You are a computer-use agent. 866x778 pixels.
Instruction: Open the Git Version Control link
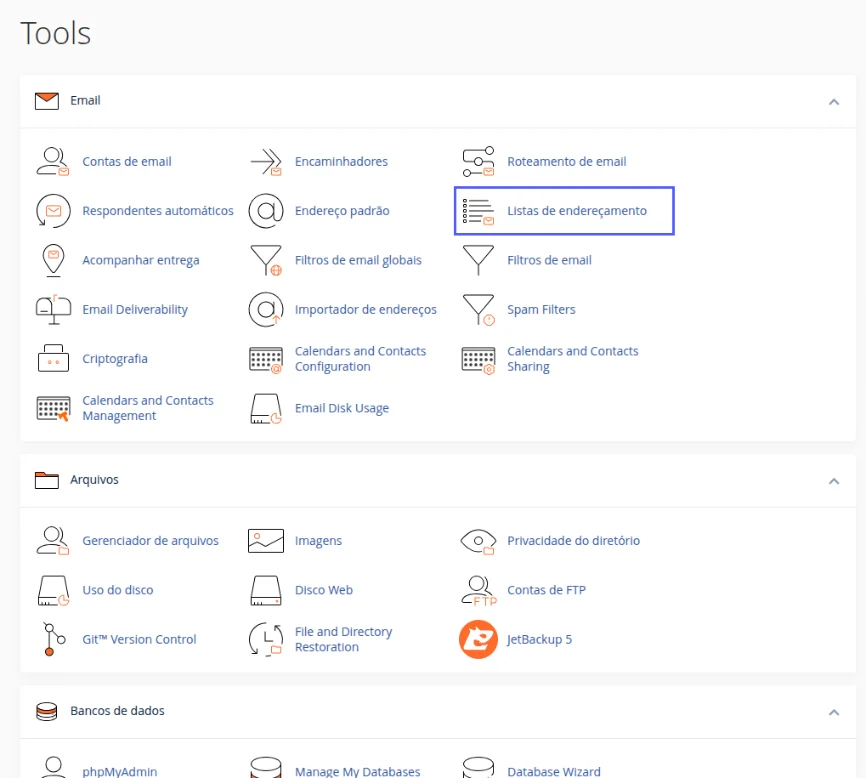pos(139,639)
